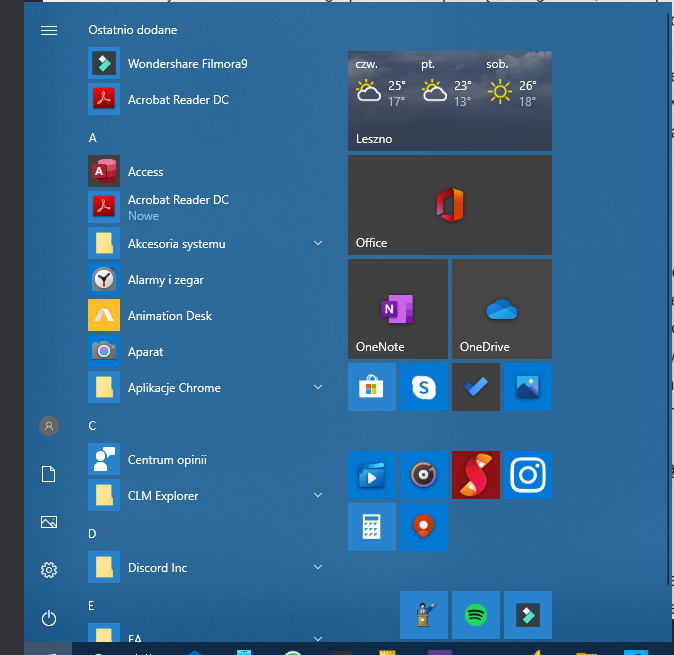Click the Ostatnio dodane header
Viewport: 674px width, 655px height.
pyautogui.click(x=132, y=30)
